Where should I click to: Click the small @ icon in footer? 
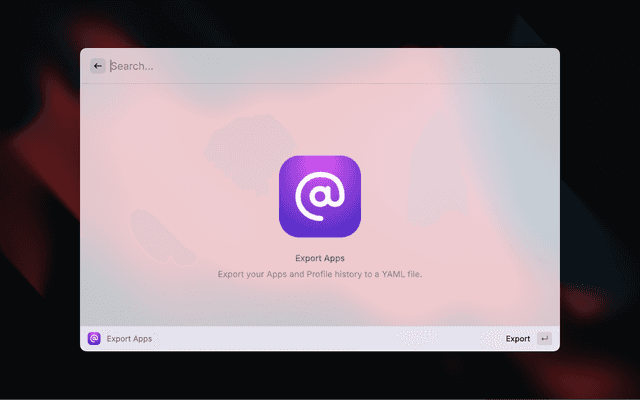(x=94, y=339)
